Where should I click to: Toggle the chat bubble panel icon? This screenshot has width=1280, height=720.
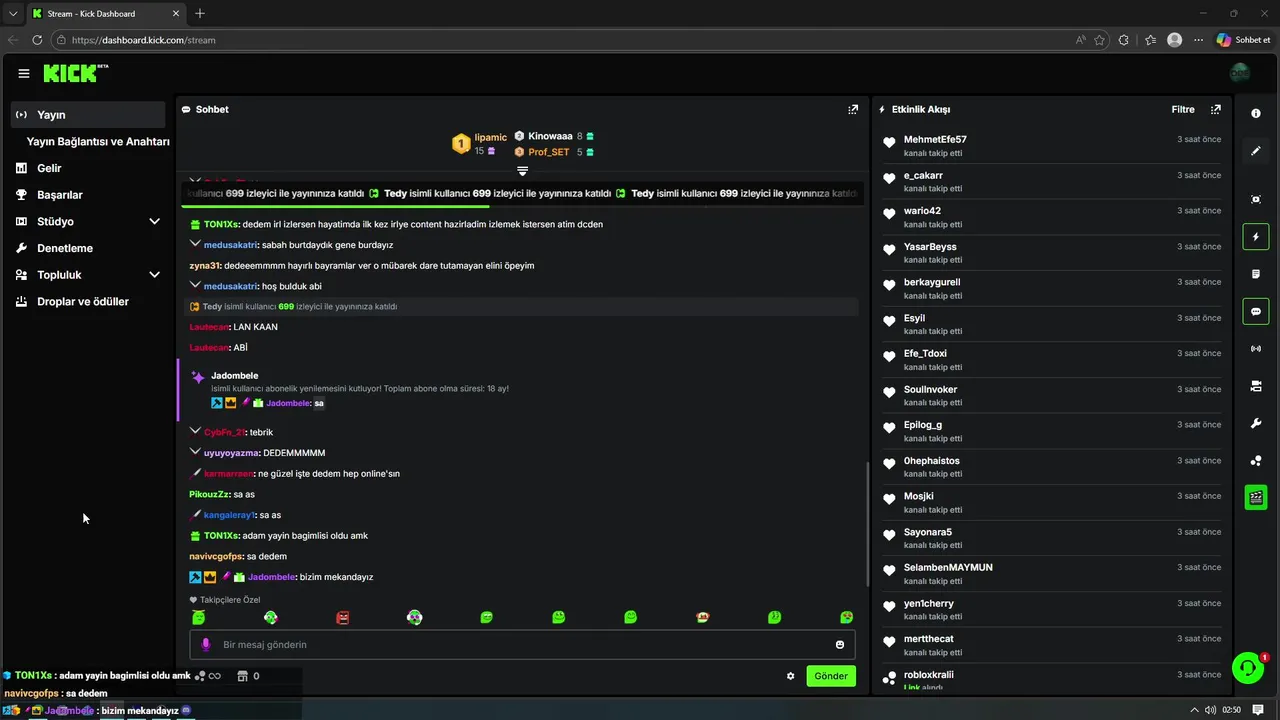click(x=1256, y=312)
